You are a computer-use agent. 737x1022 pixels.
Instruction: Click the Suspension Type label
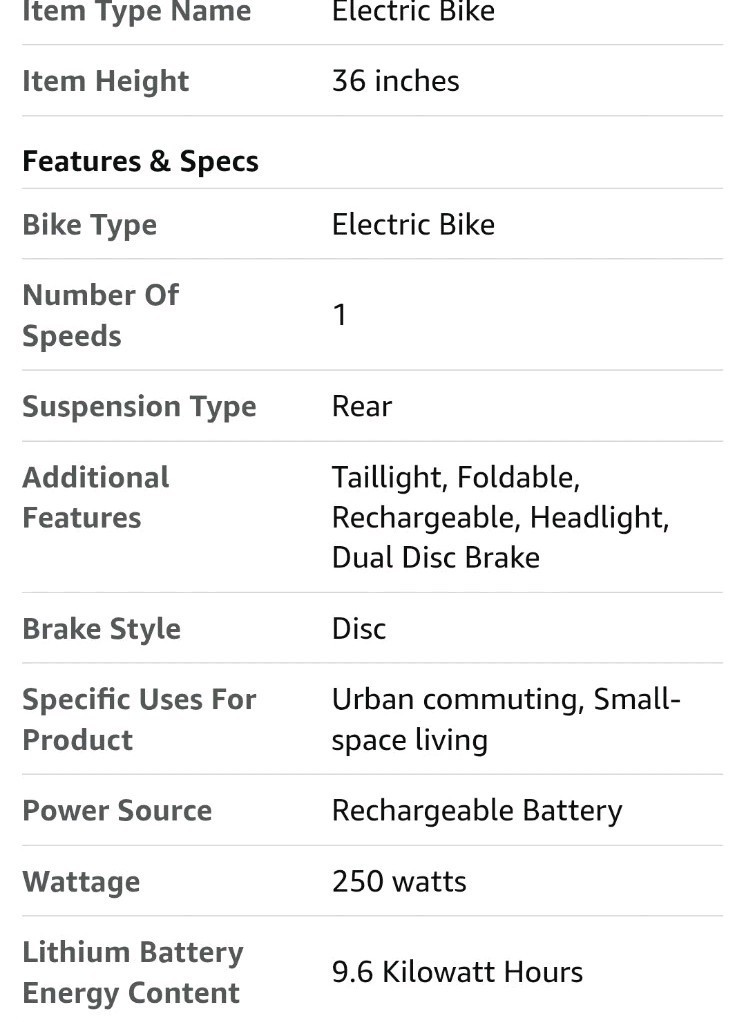139,407
